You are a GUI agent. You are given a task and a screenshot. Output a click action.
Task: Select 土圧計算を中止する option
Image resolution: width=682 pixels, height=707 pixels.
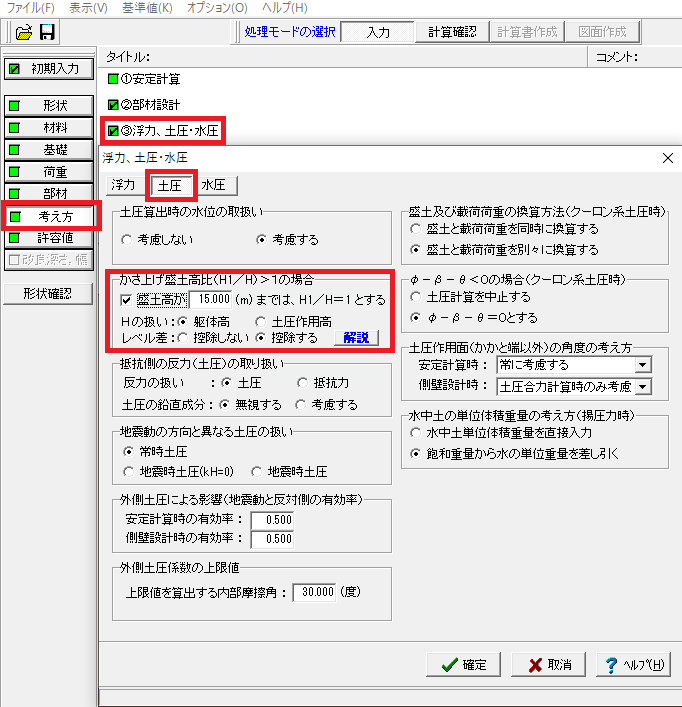[415, 297]
